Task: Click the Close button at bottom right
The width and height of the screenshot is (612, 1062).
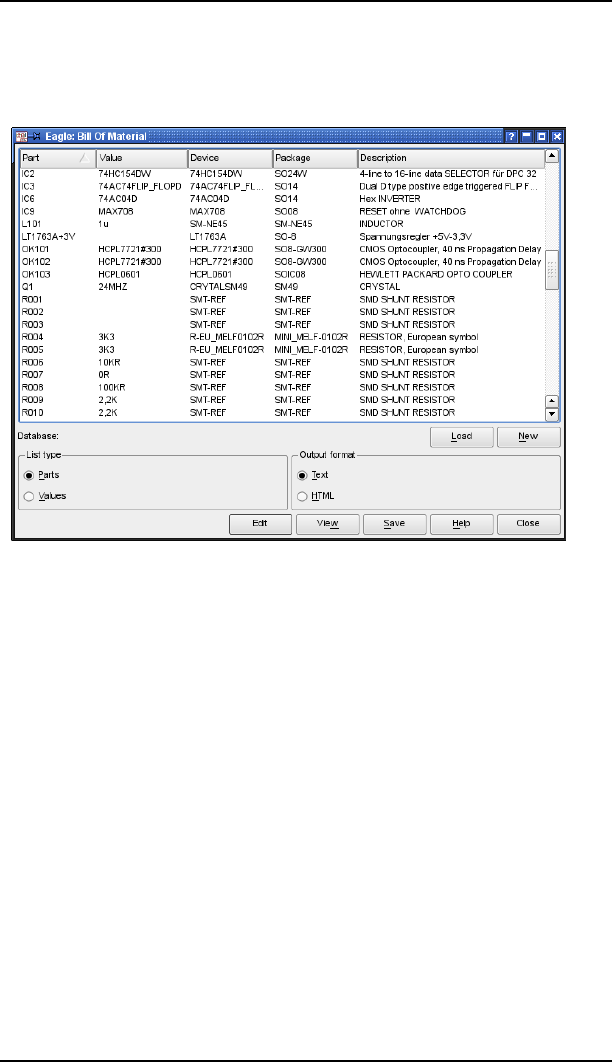Action: pos(529,524)
